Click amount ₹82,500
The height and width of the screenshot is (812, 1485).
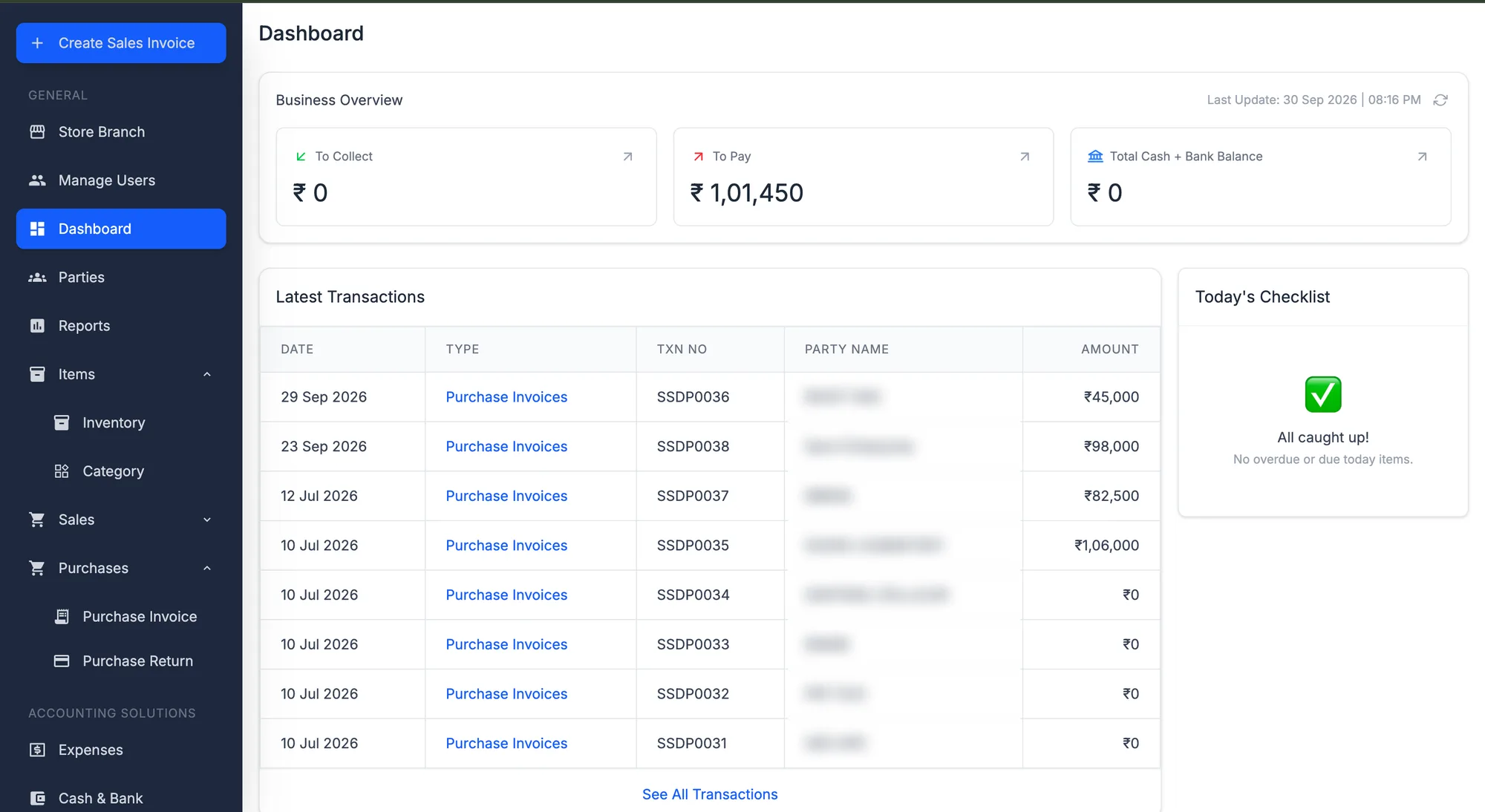coord(1111,496)
